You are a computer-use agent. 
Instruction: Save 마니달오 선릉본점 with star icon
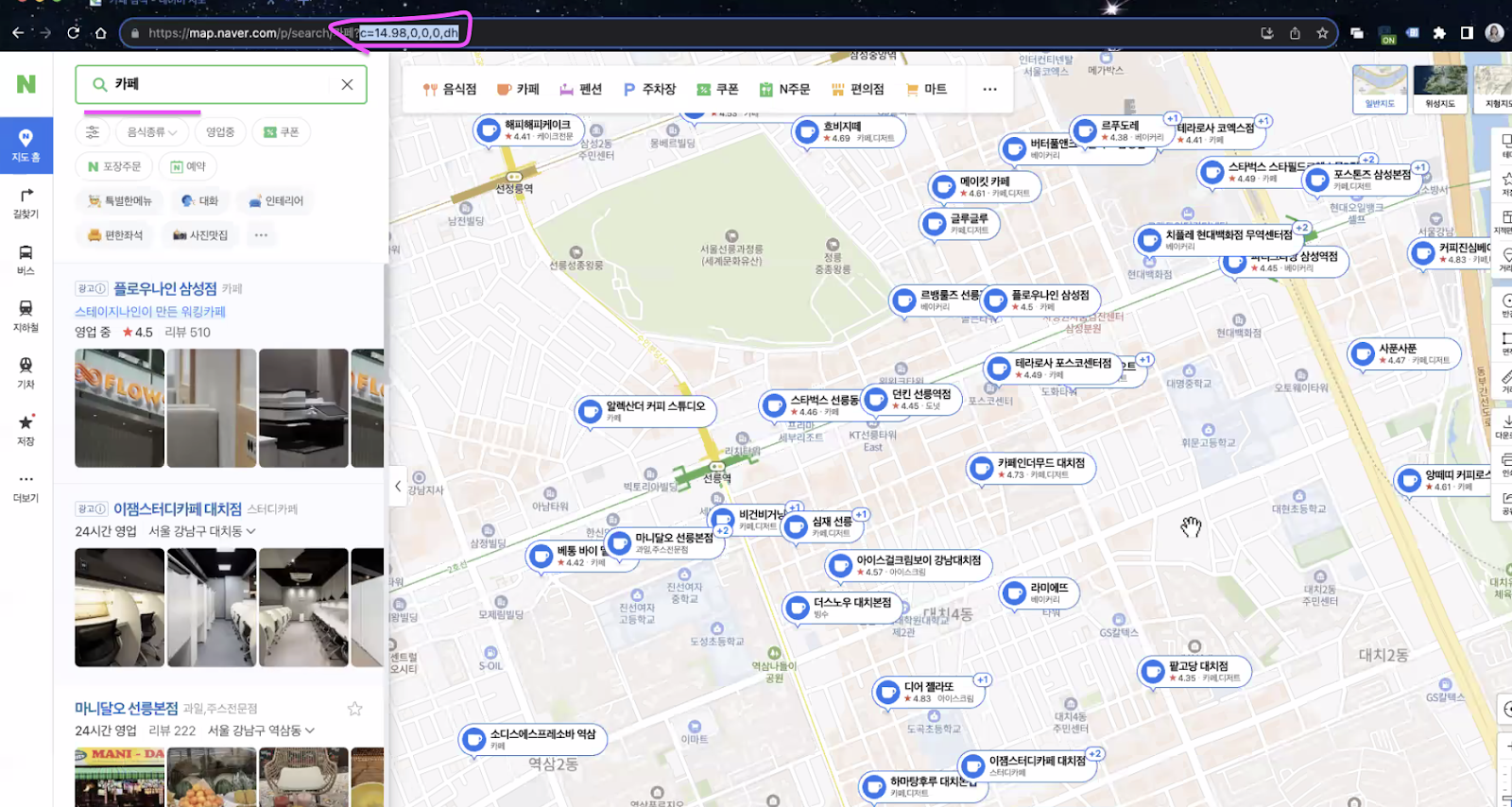355,709
